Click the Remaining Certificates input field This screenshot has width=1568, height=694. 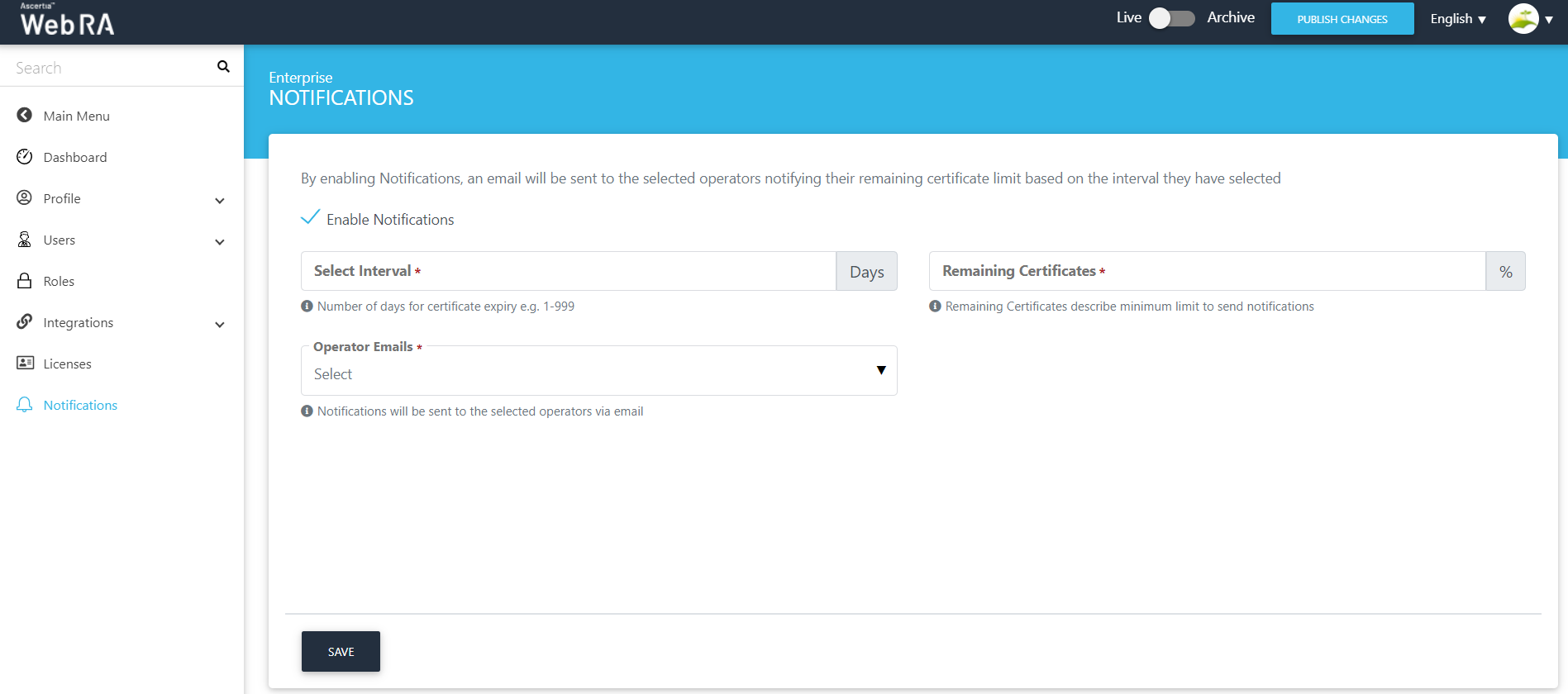tap(1208, 271)
